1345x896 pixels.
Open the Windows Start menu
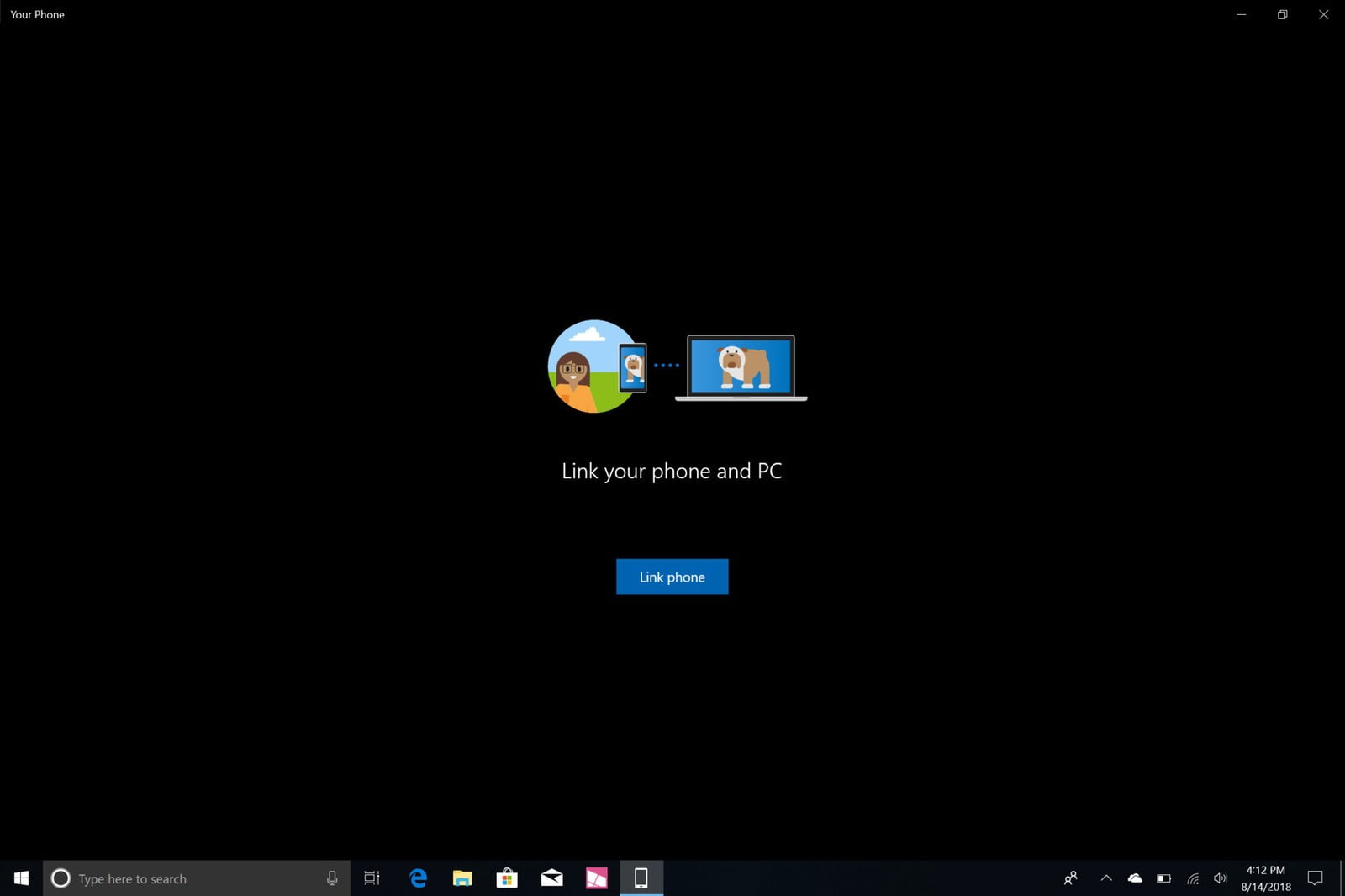click(21, 878)
